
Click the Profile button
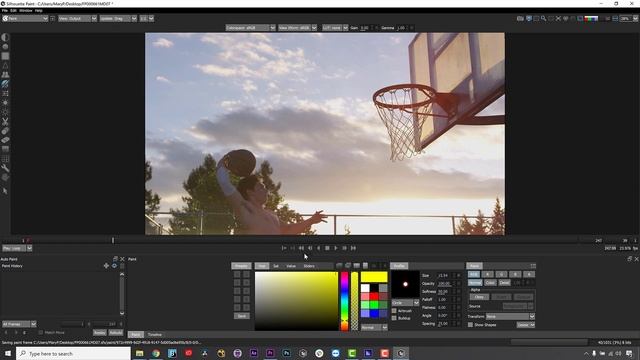tap(399, 266)
